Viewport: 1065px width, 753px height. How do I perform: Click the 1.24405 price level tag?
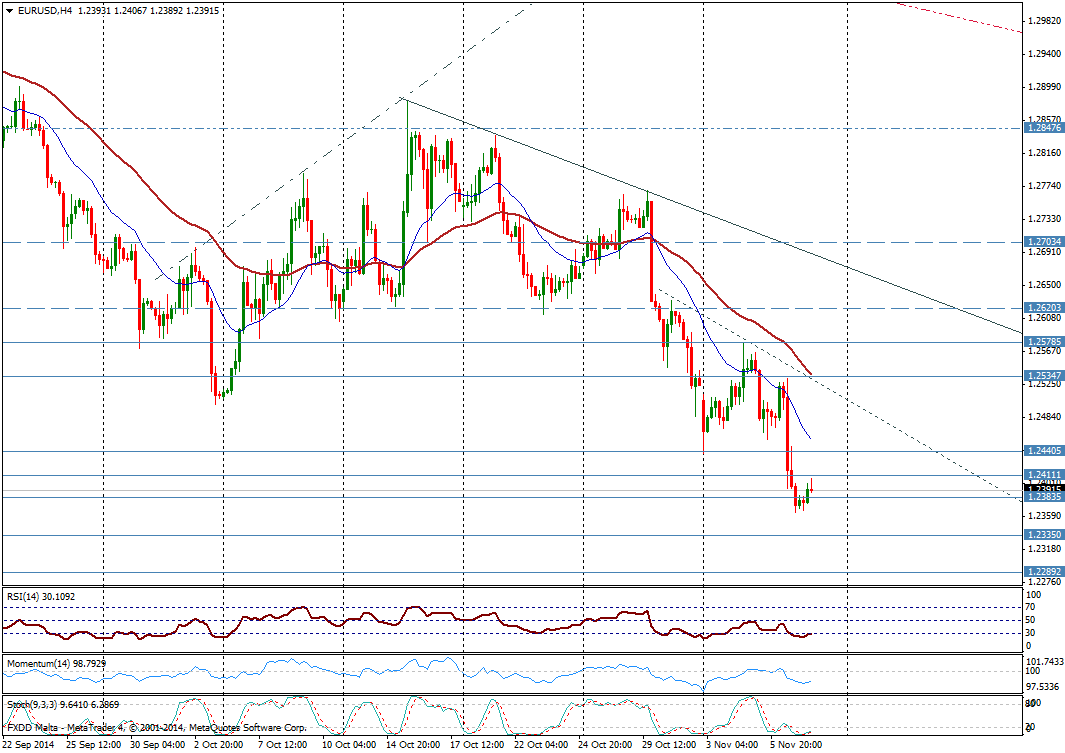coord(1044,450)
